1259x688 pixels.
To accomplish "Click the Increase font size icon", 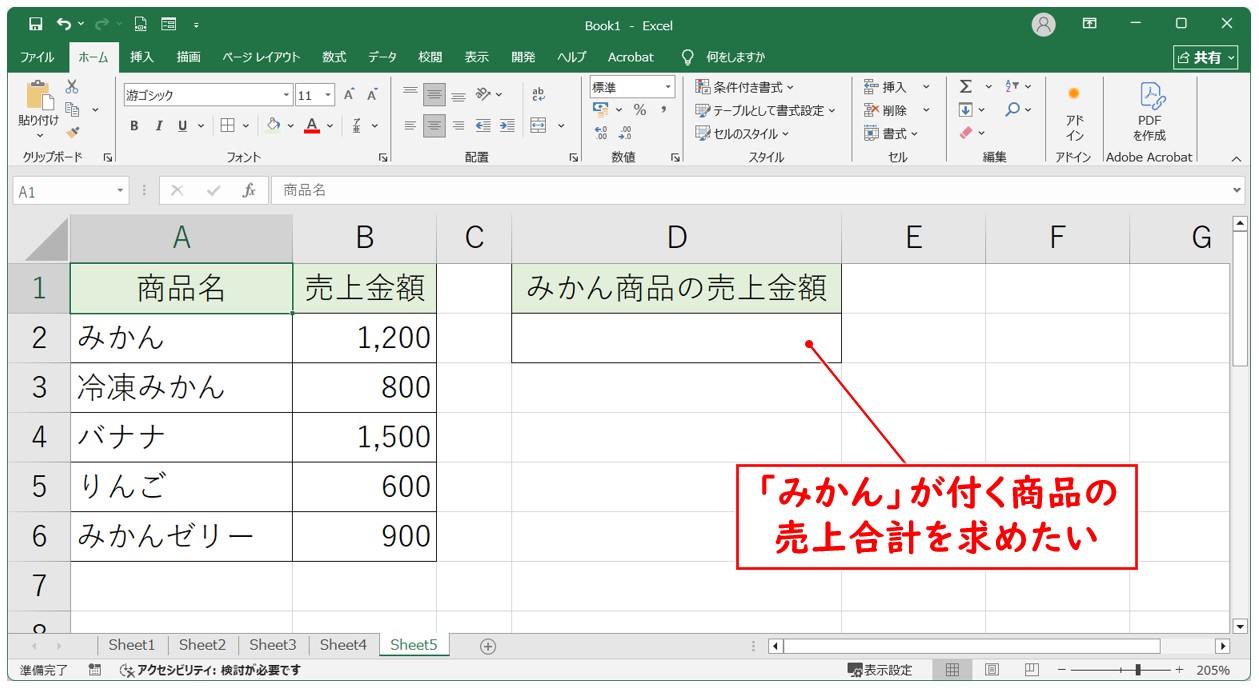I will pos(349,95).
